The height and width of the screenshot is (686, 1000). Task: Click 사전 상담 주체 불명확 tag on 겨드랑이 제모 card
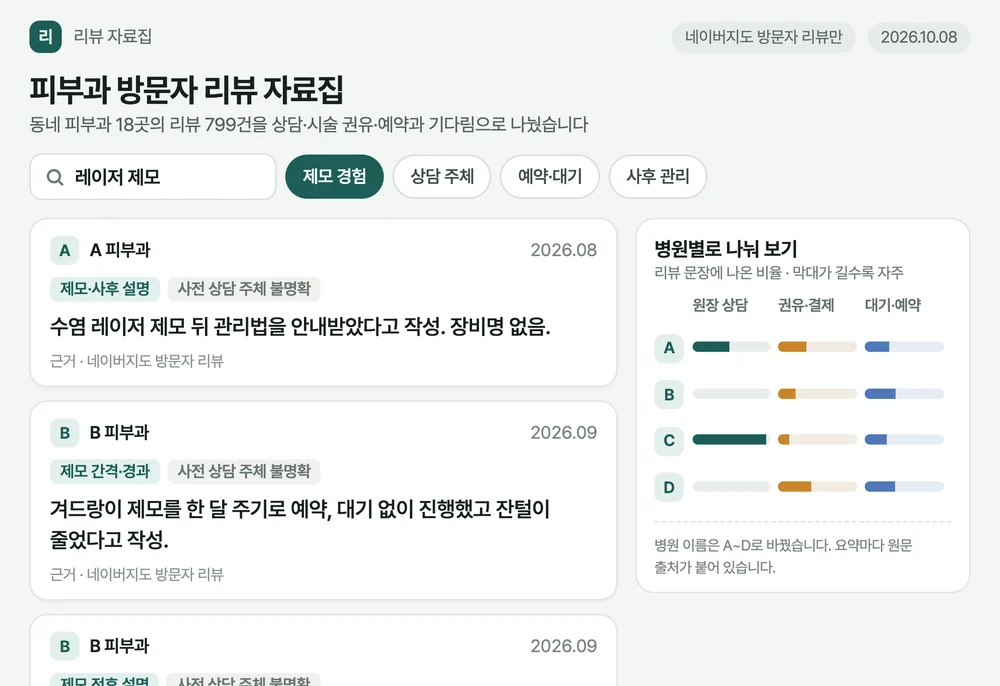pyautogui.click(x=244, y=471)
